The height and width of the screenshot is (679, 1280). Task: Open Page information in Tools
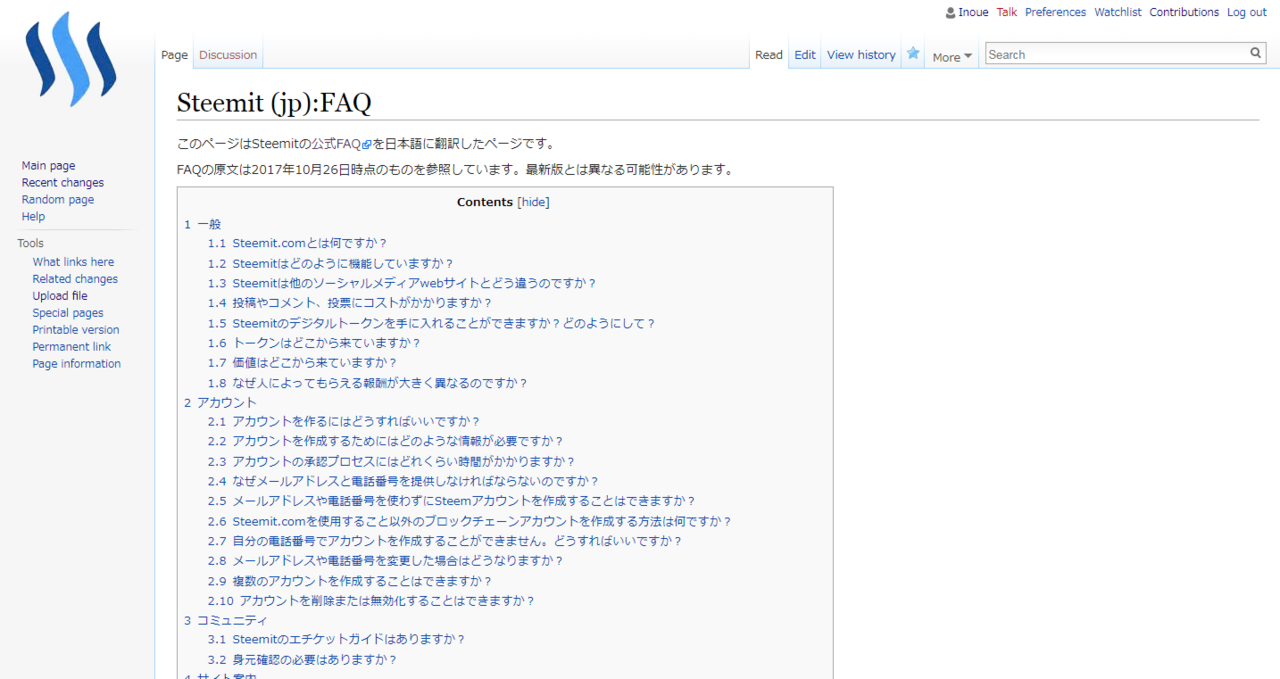76,364
